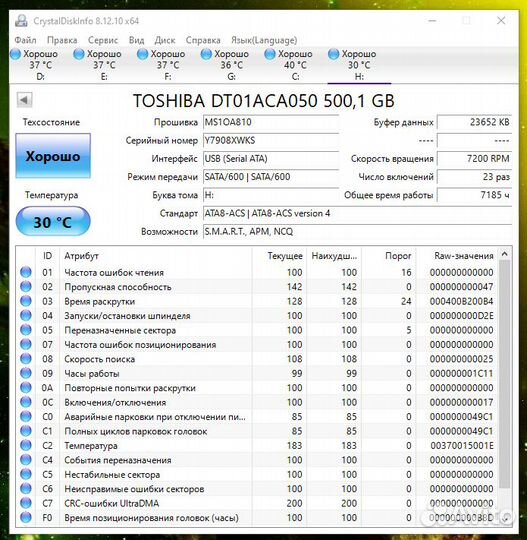Viewport: 527px width, 540px height.
Task: Click the SMART table scrollbar up arrow
Action: (505, 255)
